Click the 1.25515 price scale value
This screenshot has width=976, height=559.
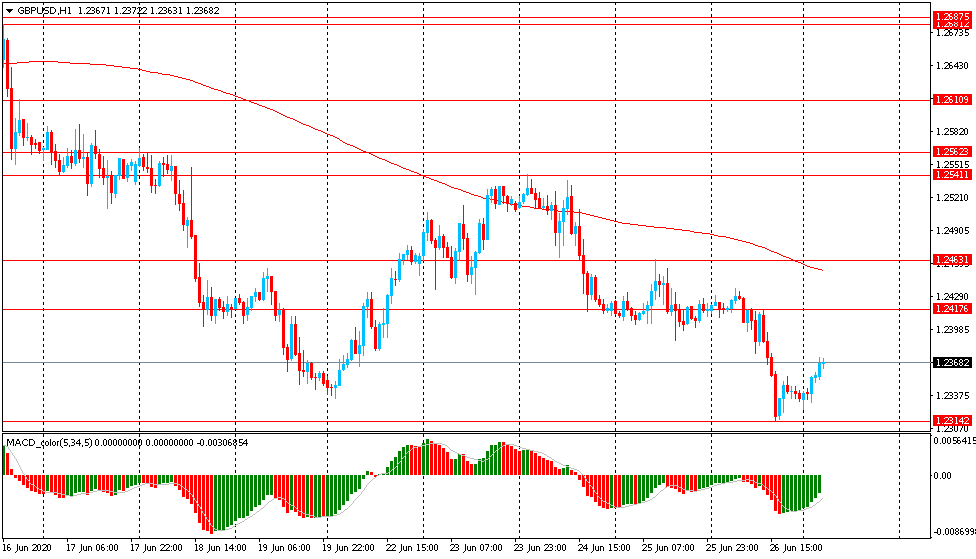click(x=952, y=164)
